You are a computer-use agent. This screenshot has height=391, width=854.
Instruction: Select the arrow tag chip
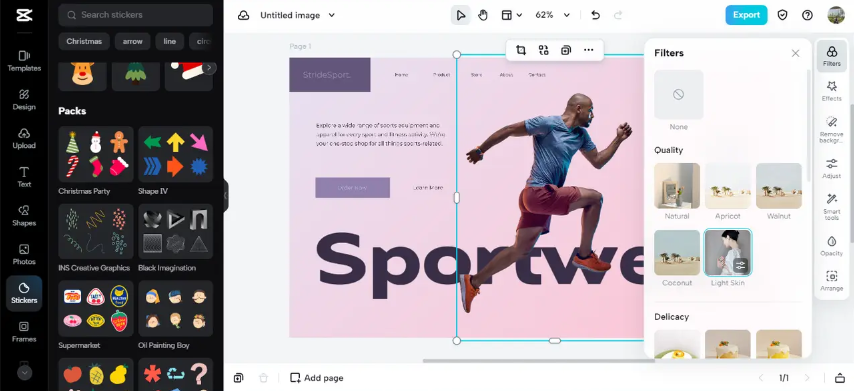click(x=132, y=41)
